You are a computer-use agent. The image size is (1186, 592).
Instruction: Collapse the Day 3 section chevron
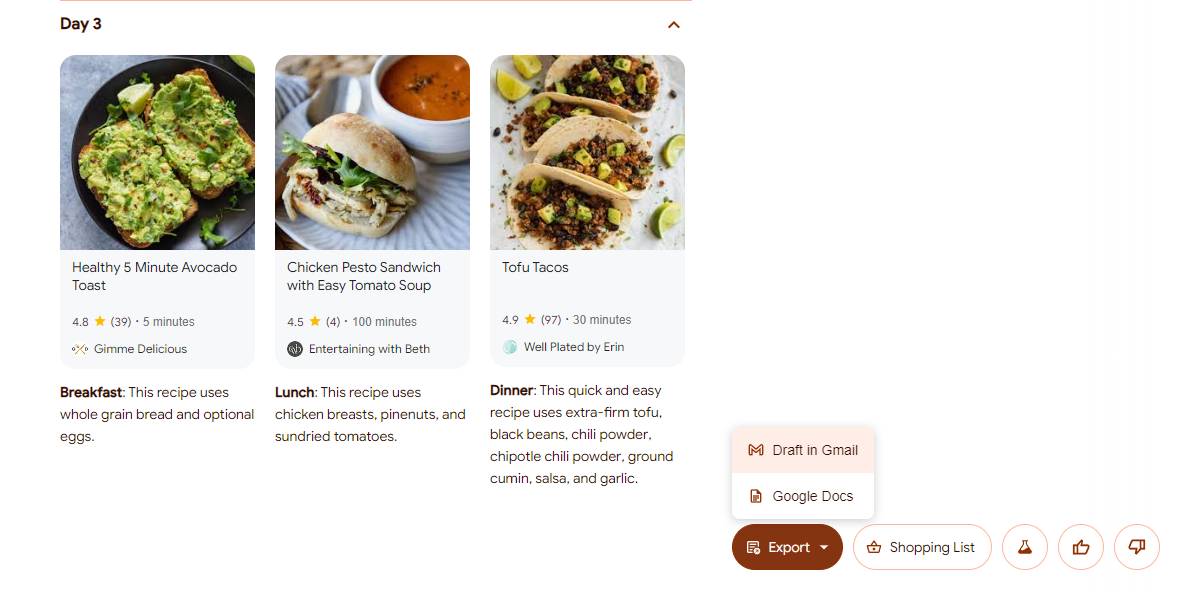[674, 25]
